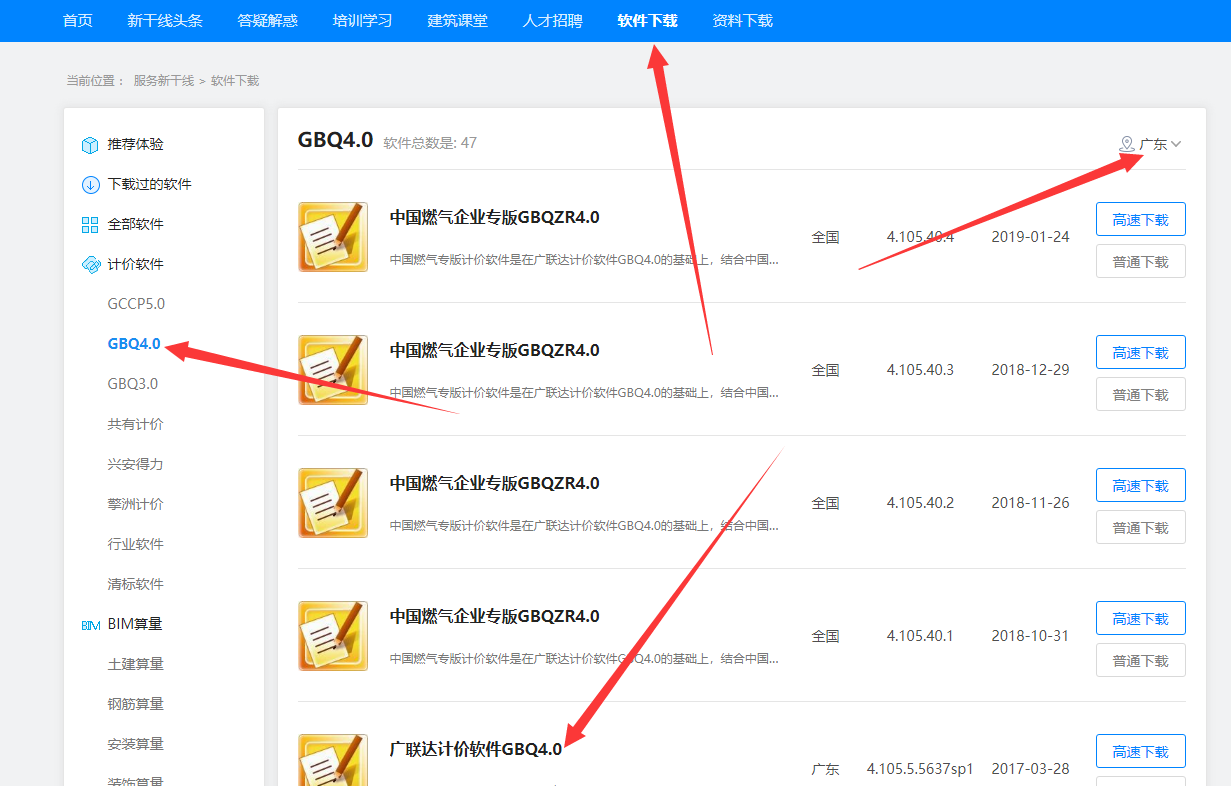This screenshot has width=1231, height=786.
Task: Click software icon of version 4.105.40.2
Action: click(333, 503)
